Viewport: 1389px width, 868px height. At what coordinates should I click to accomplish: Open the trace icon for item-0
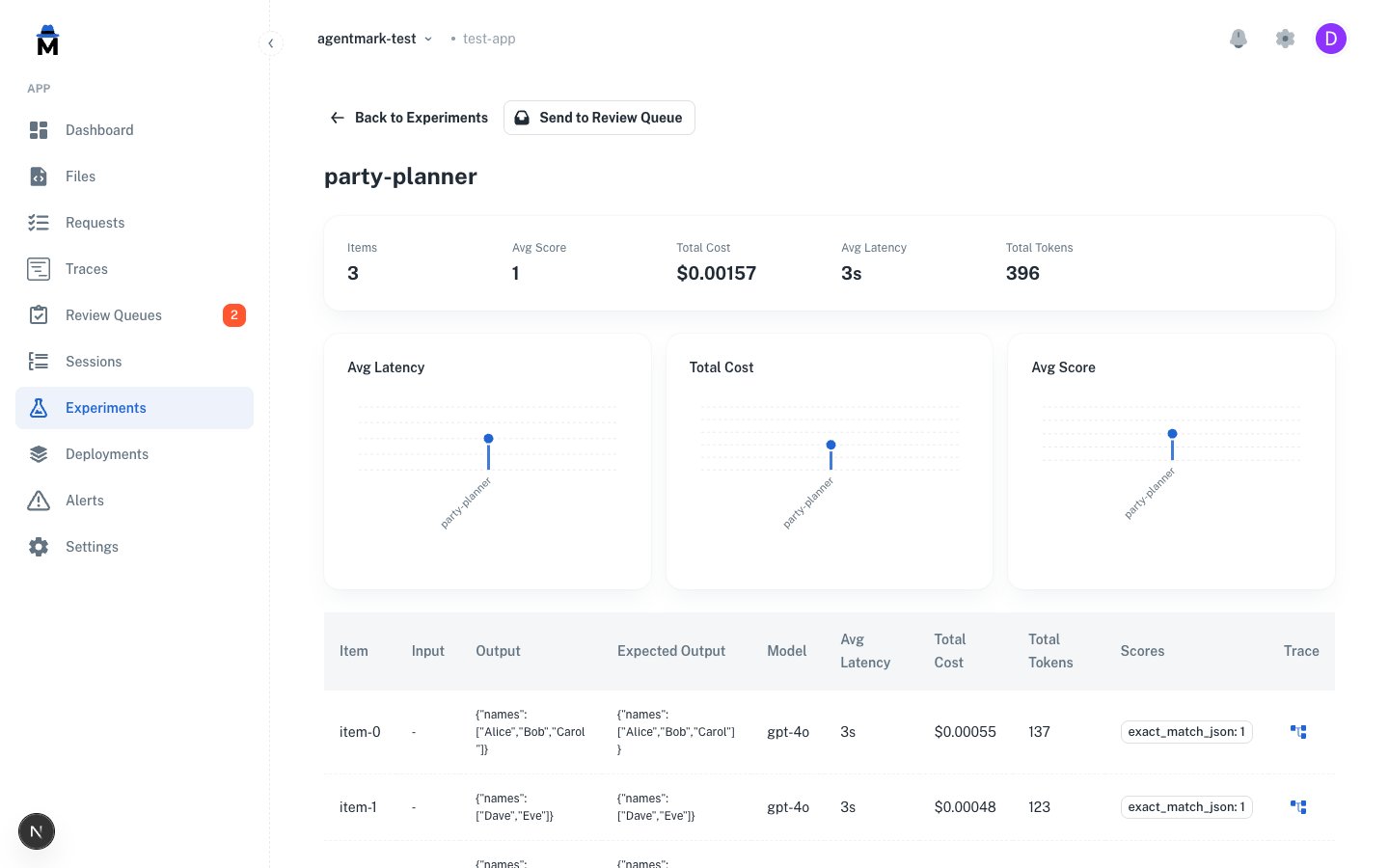click(1298, 732)
